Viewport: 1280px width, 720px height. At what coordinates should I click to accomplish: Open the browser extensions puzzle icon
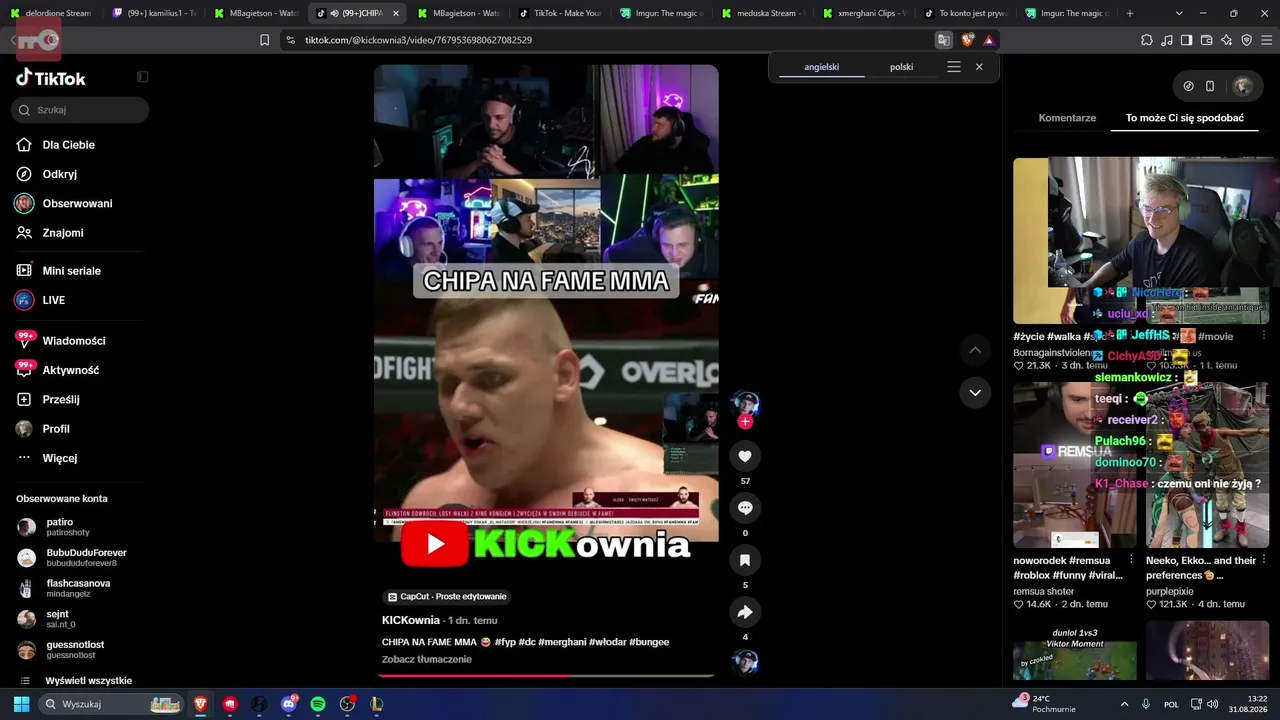1147,40
